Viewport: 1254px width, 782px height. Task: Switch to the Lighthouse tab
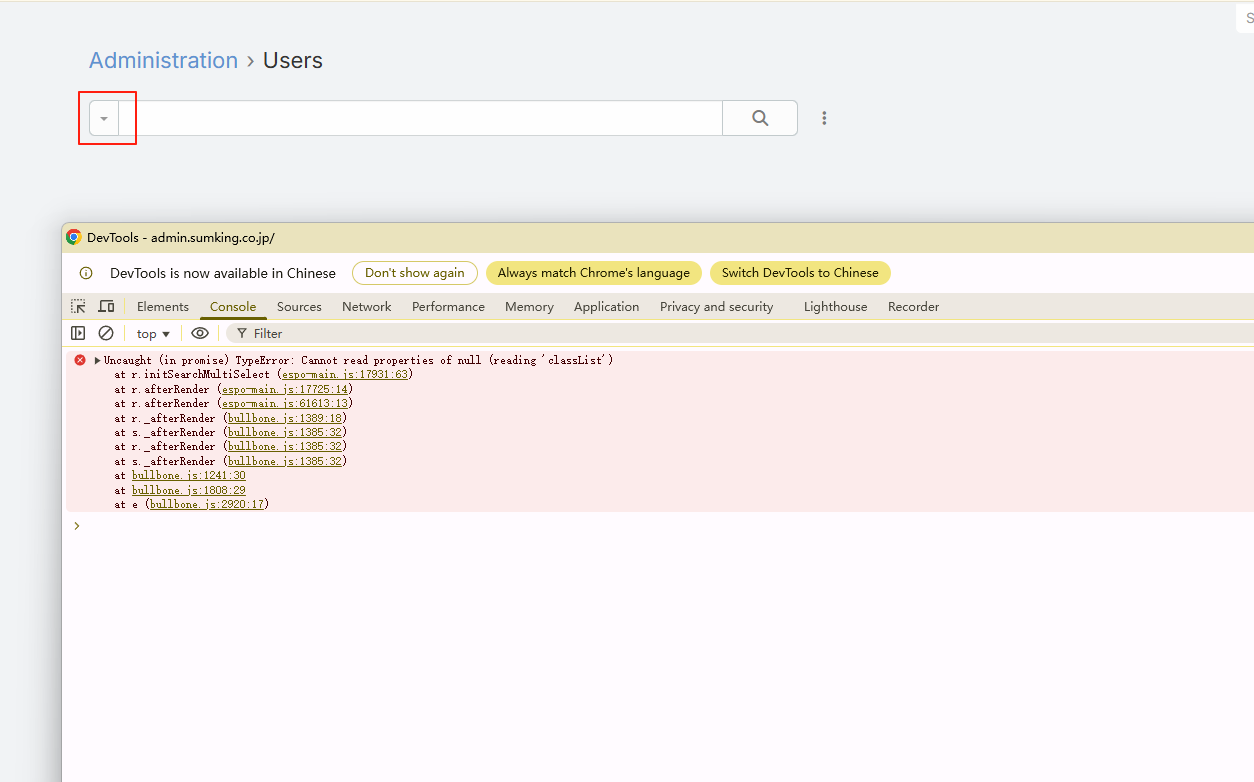tap(835, 306)
